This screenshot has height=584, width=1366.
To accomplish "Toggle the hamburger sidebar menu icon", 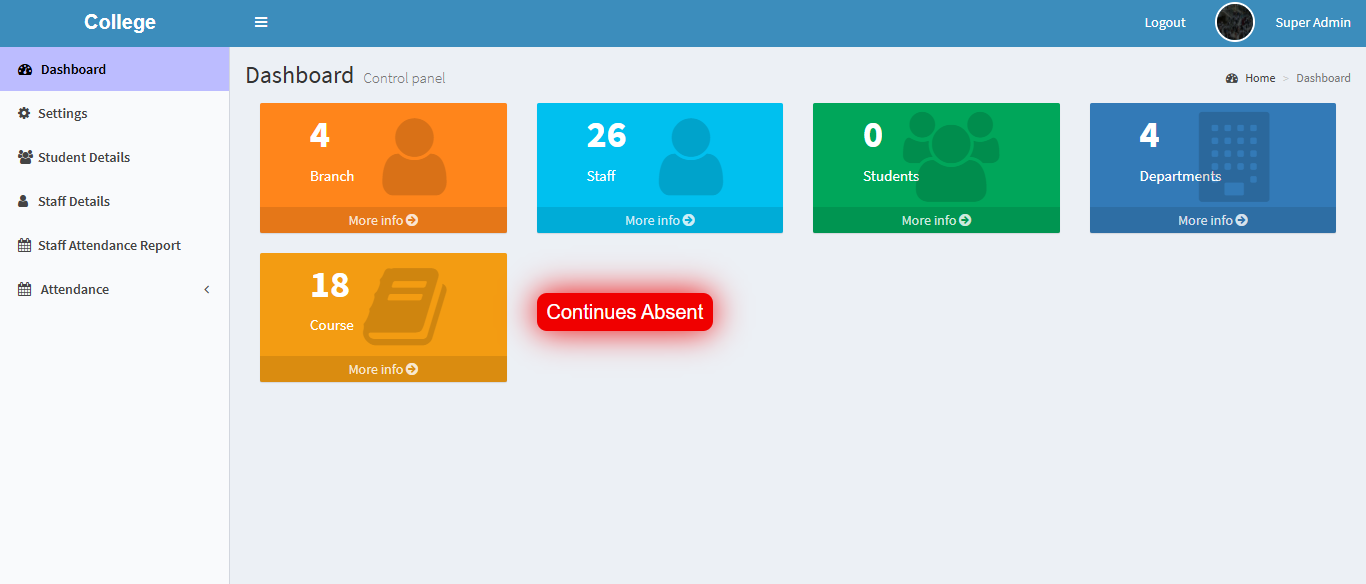I will point(261,22).
